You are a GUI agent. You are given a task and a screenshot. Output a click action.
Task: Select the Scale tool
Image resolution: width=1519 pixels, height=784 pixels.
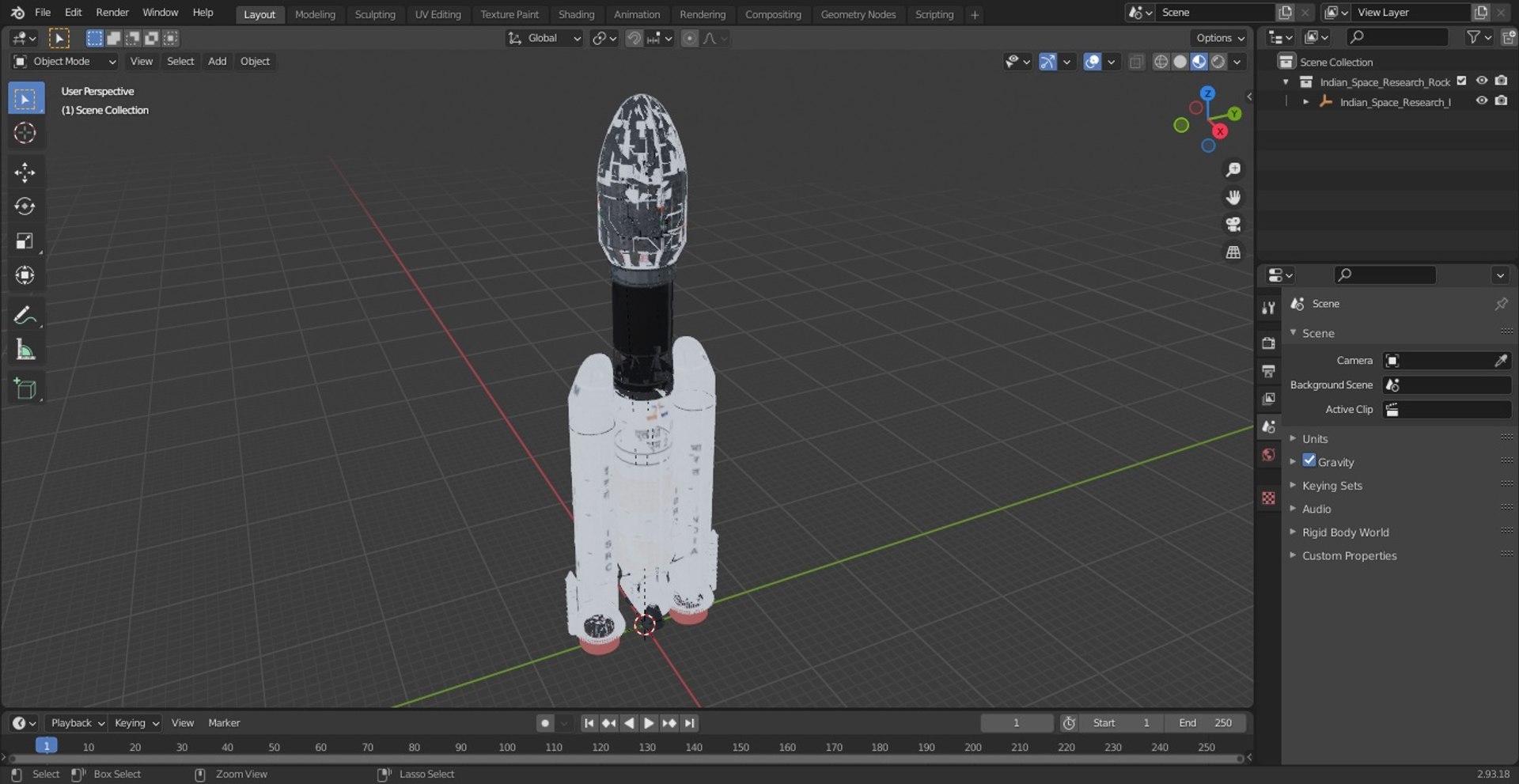pyautogui.click(x=25, y=241)
